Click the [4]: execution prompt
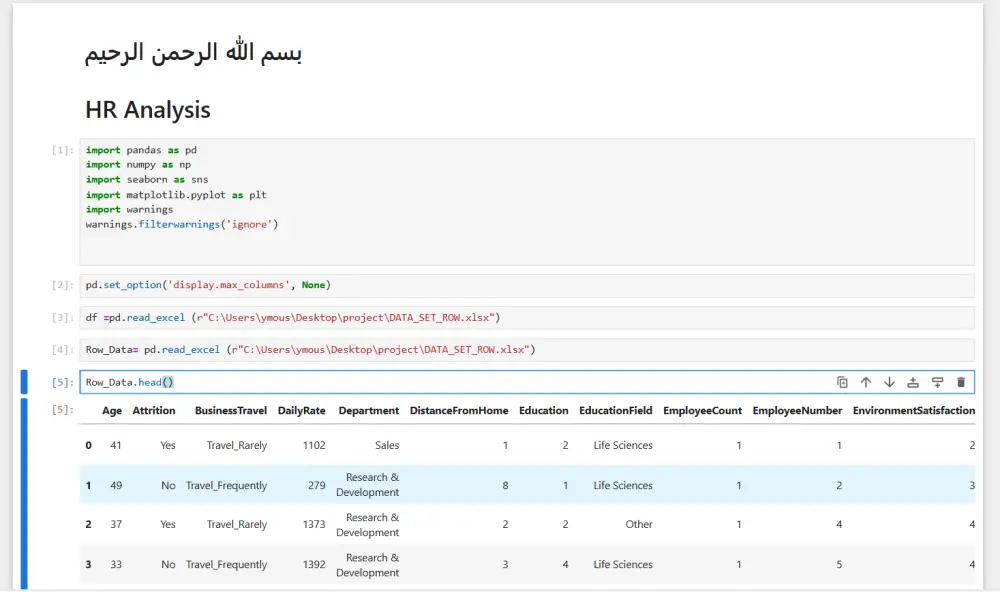 [62, 350]
